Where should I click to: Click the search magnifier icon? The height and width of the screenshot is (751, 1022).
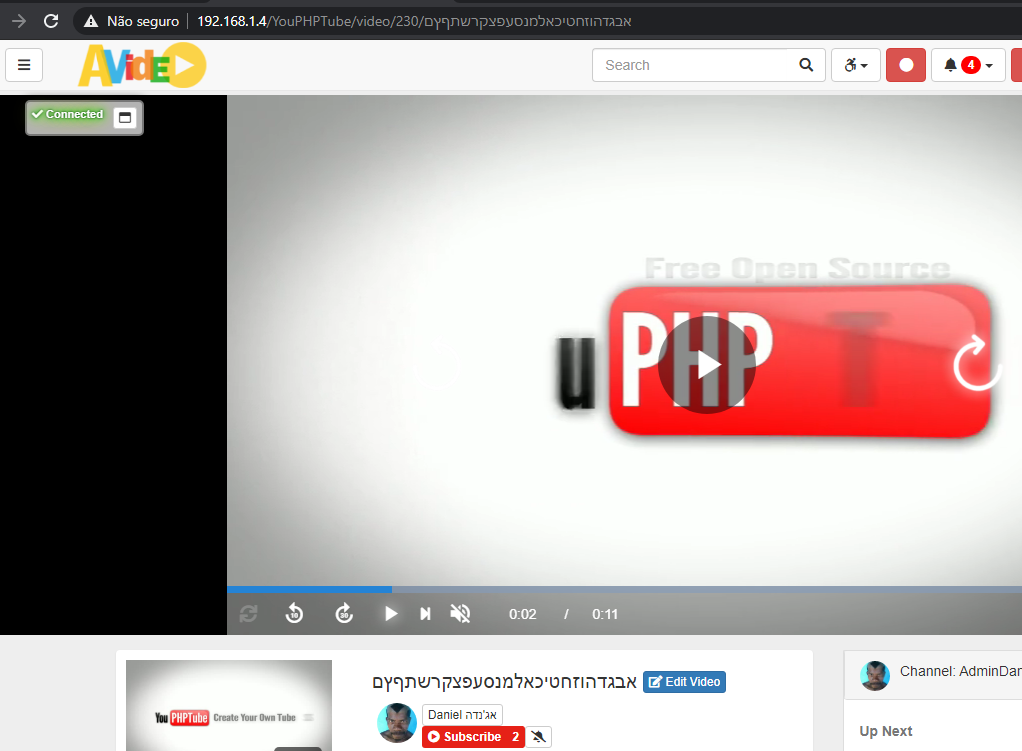click(806, 65)
